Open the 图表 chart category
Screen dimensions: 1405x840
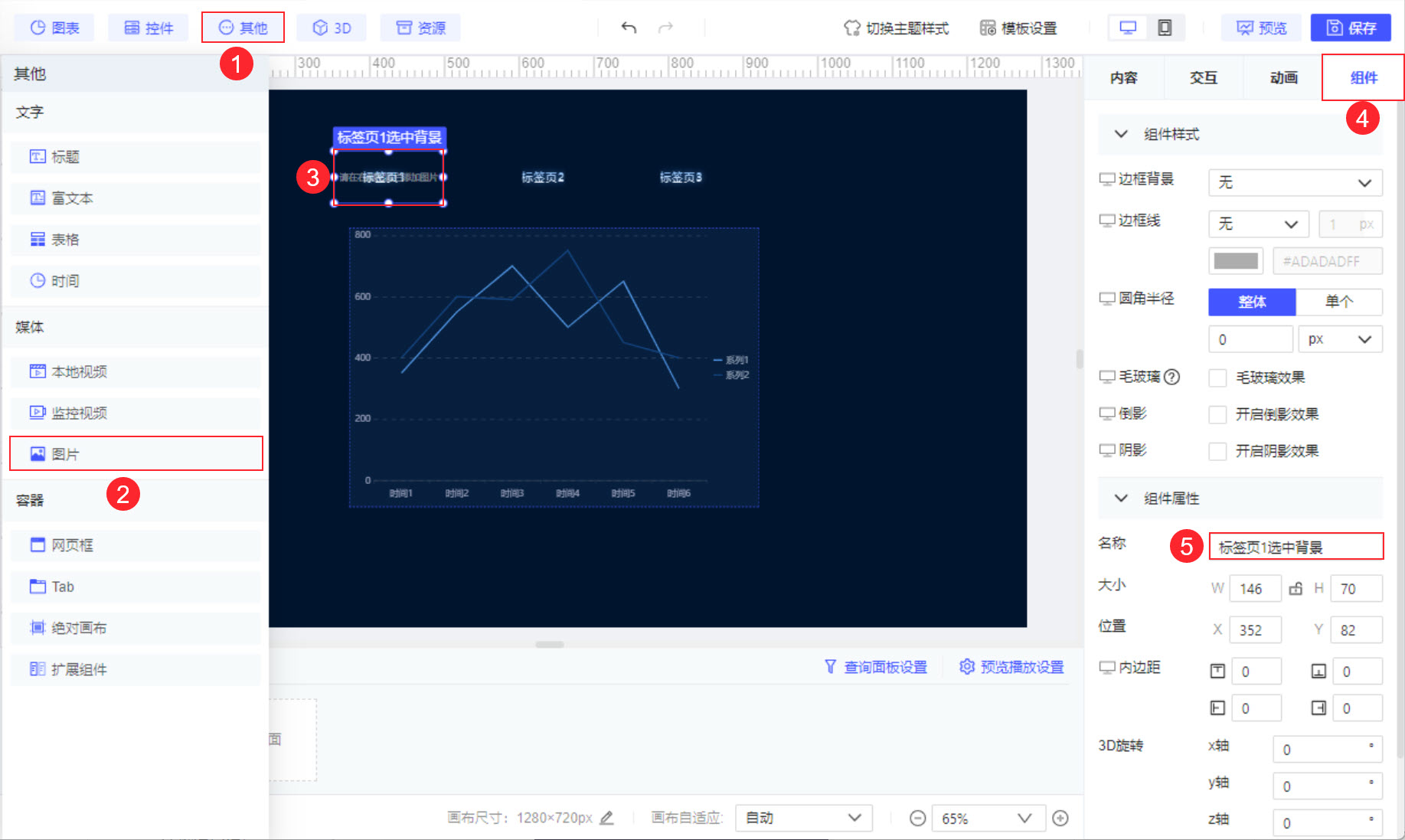pyautogui.click(x=54, y=28)
